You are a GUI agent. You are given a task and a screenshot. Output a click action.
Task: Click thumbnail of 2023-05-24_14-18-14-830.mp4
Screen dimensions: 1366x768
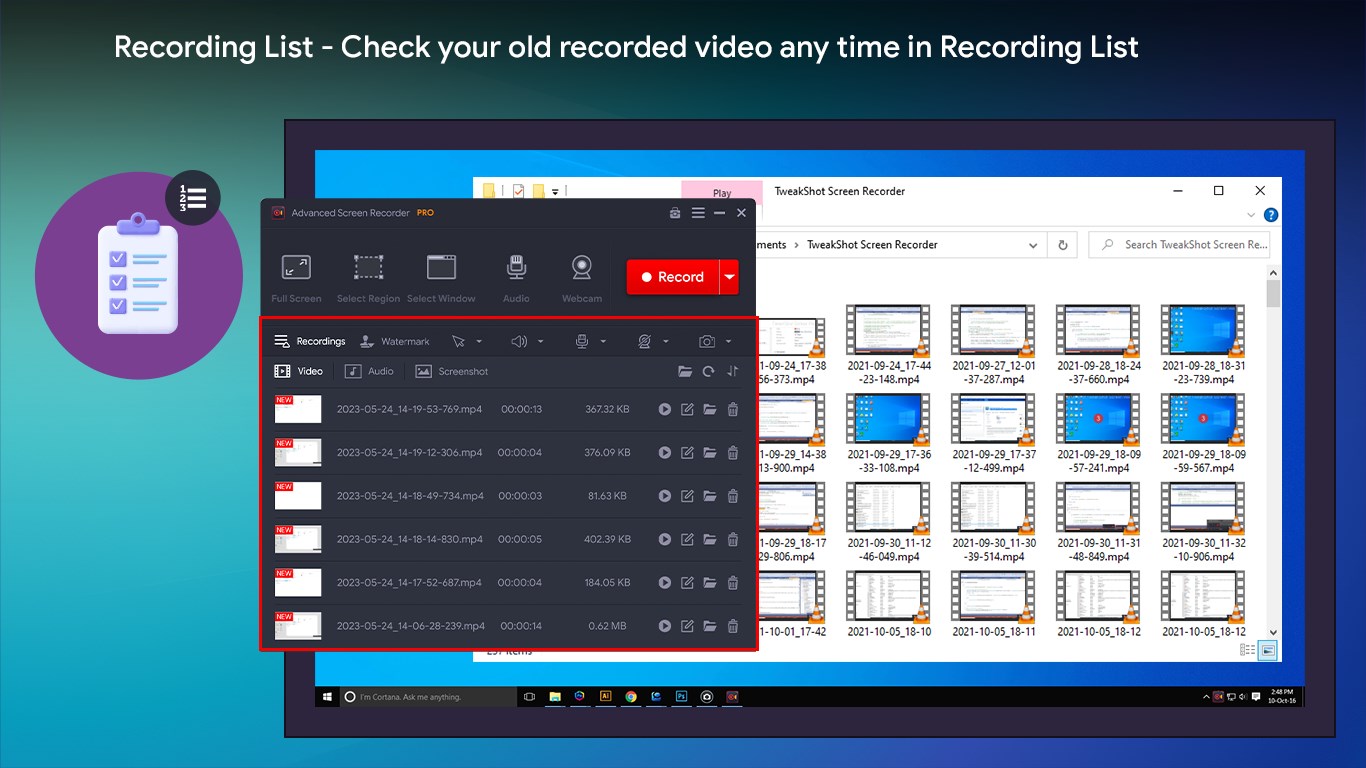coord(298,539)
